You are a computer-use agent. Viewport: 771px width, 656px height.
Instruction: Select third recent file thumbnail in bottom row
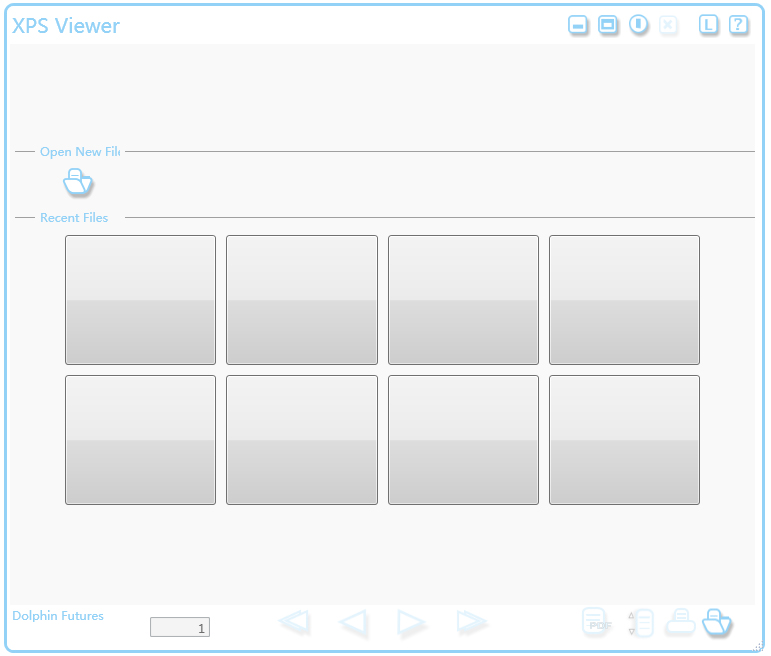[463, 440]
